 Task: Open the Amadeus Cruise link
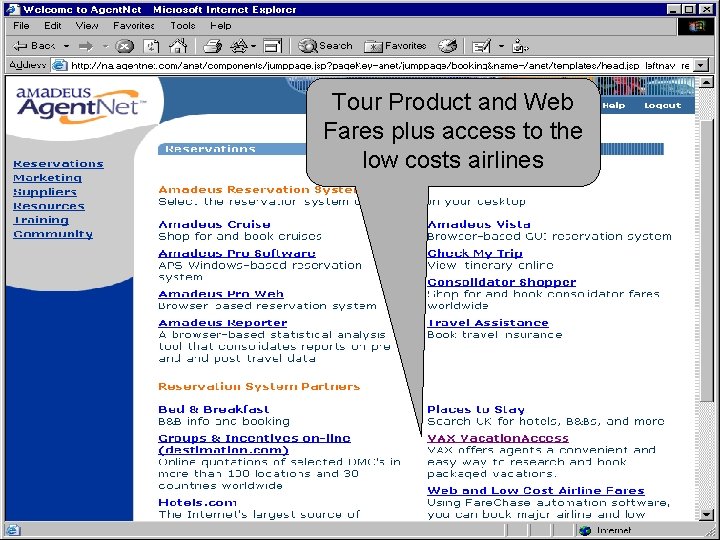pos(214,225)
